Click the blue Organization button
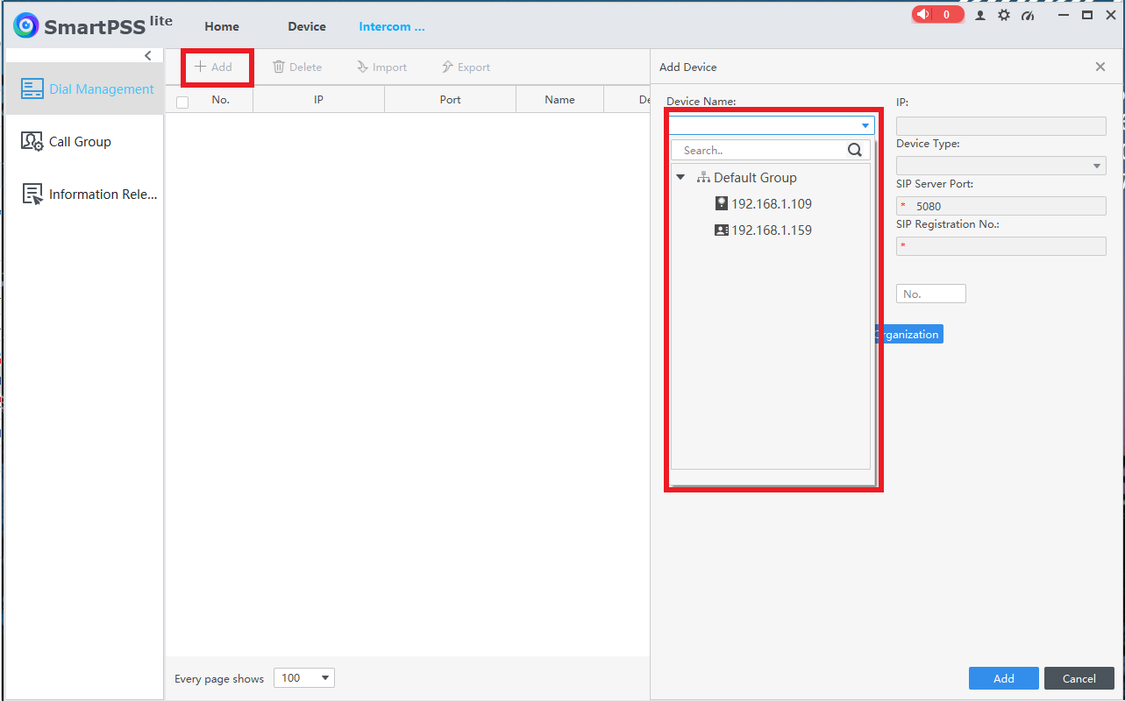 (909, 334)
